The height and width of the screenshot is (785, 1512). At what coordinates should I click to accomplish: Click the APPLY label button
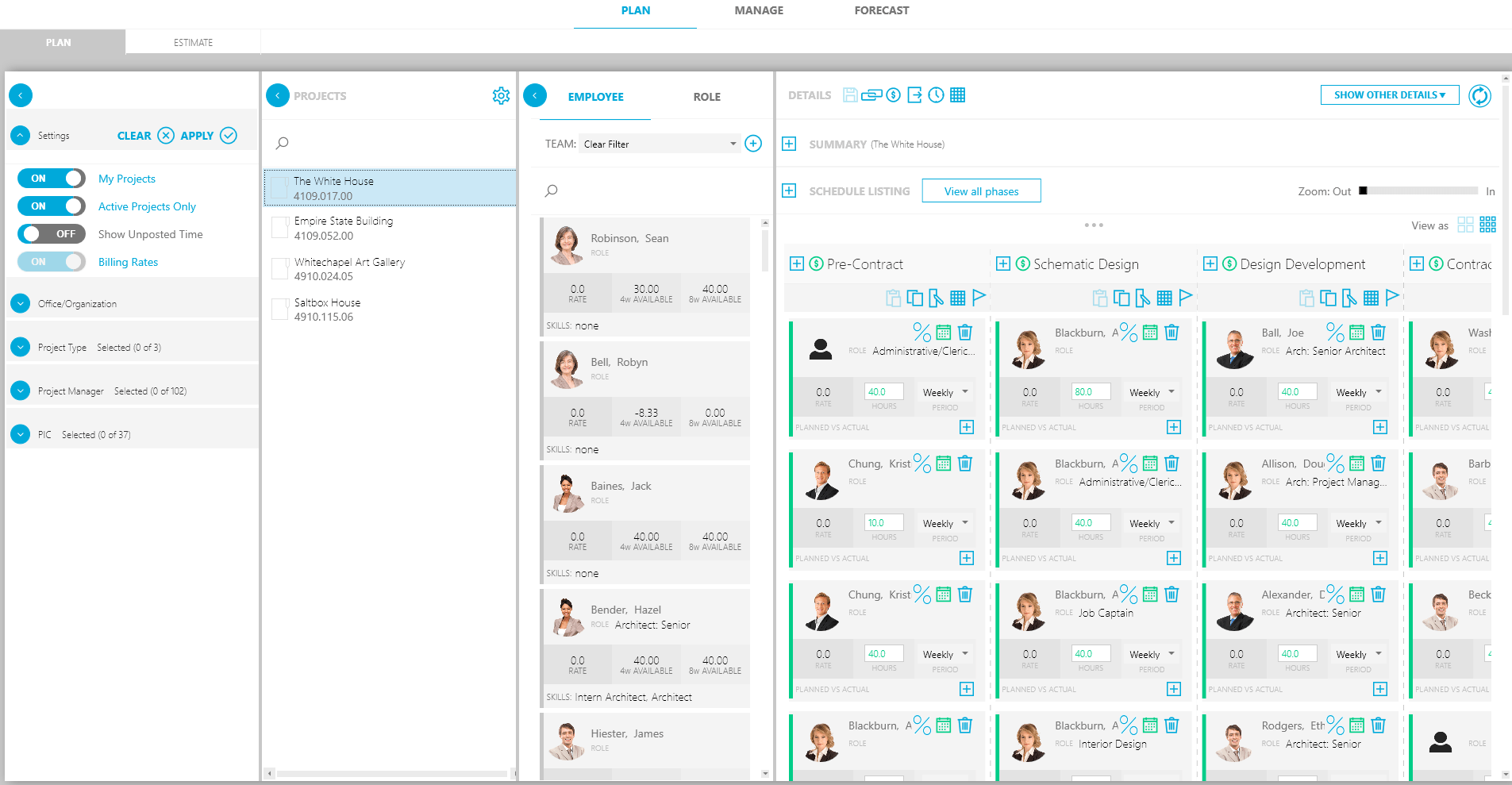click(197, 136)
